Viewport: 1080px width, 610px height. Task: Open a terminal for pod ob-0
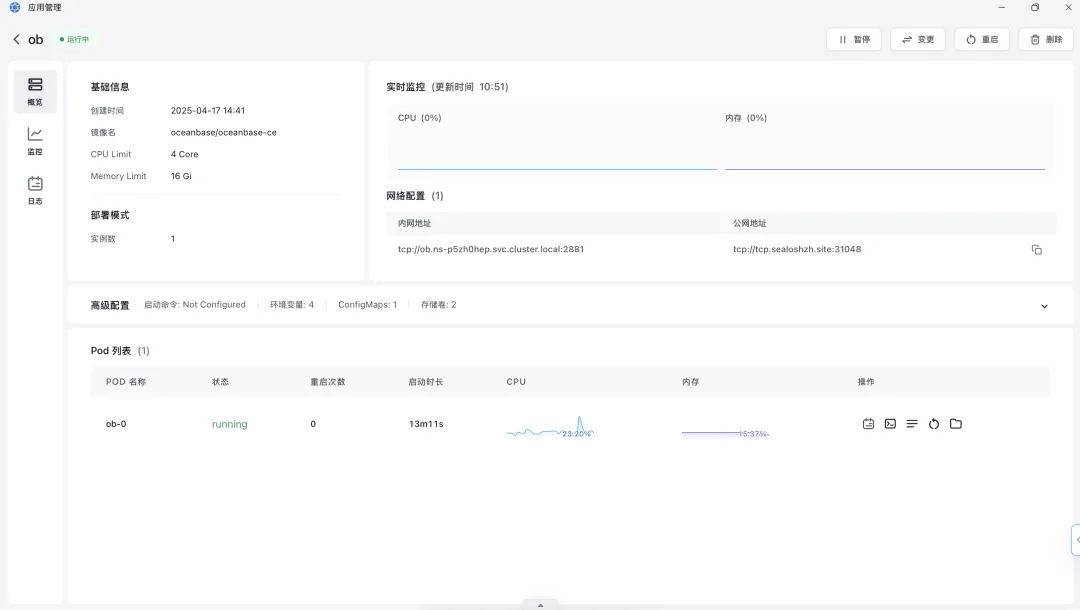click(890, 423)
